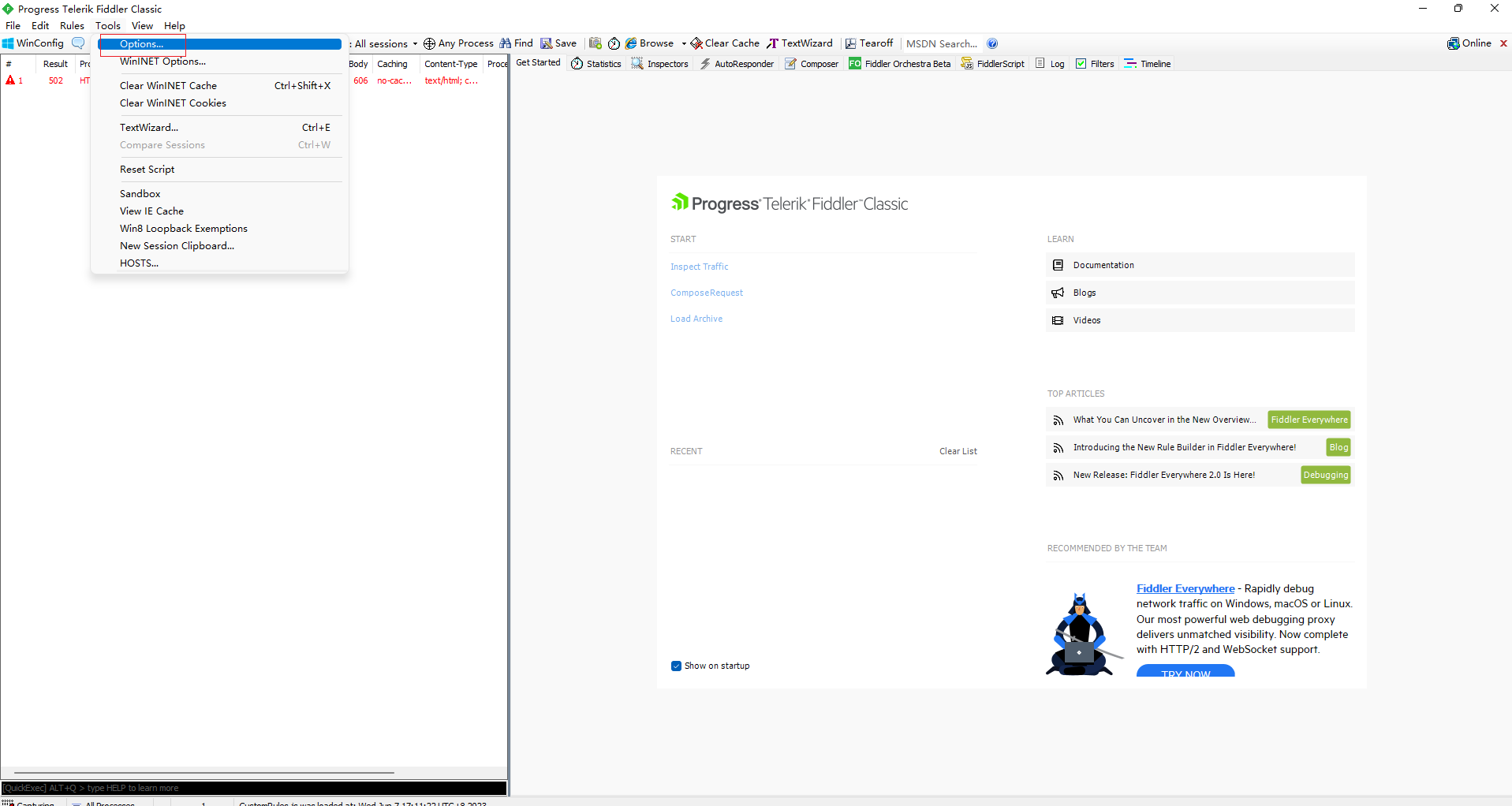Click the session list horizontal scrollbar
The width and height of the screenshot is (1512, 806).
coord(203,773)
